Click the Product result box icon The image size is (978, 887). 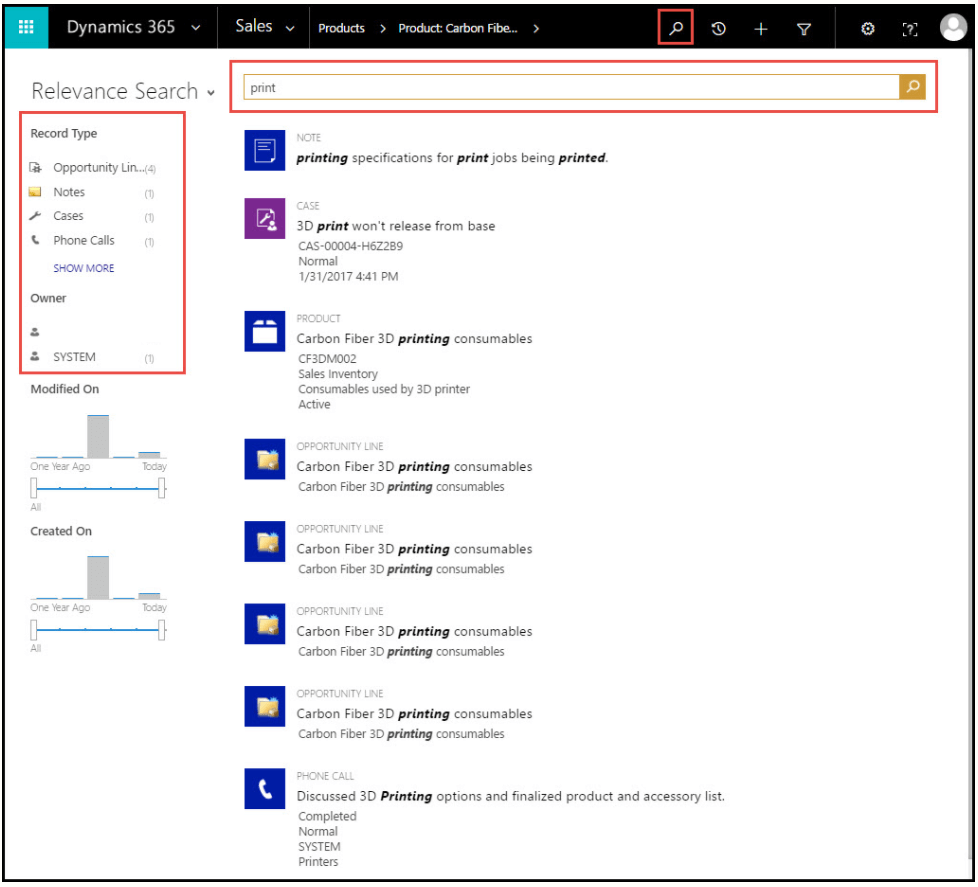point(264,331)
